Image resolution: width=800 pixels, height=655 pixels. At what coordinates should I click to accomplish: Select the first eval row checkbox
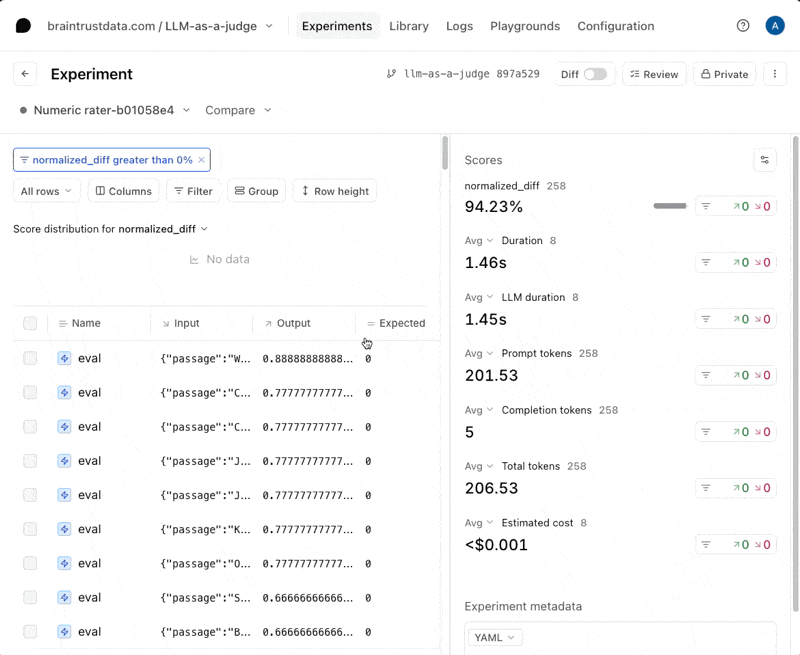[30, 358]
